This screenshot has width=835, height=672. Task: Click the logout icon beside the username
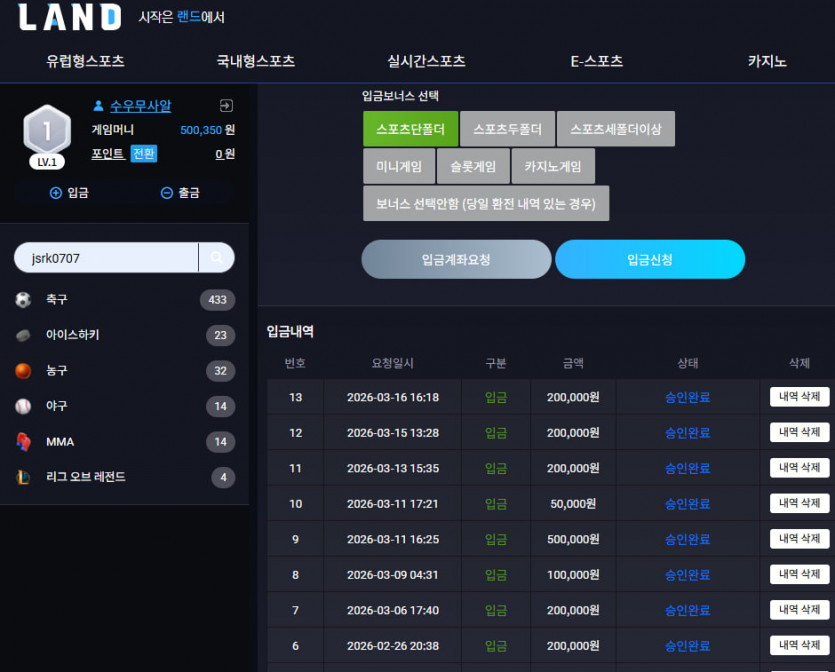[226, 105]
